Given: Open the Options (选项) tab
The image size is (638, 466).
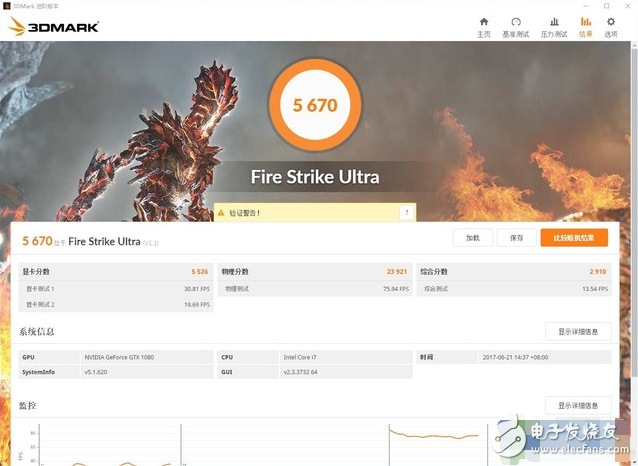Looking at the screenshot, I should tap(611, 26).
